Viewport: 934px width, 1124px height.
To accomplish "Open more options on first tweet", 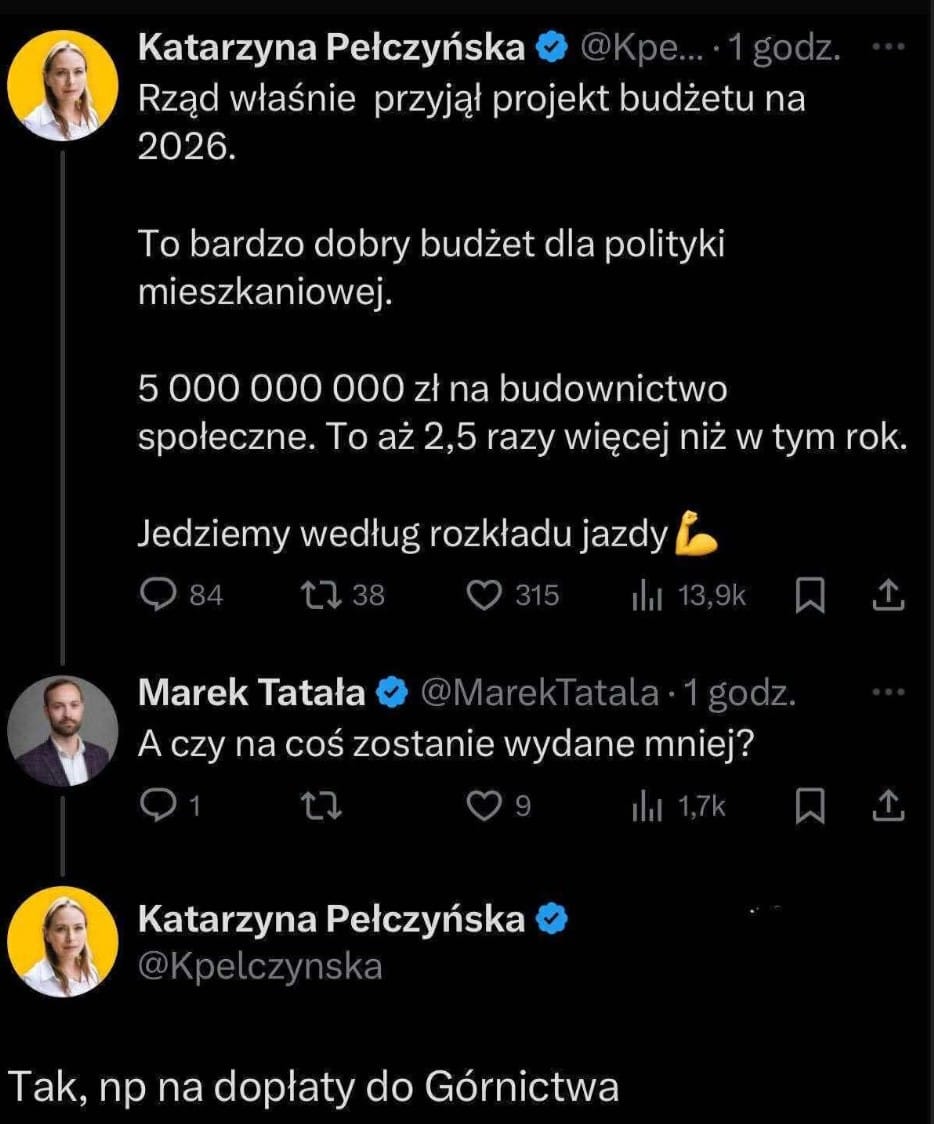I will (x=888, y=47).
